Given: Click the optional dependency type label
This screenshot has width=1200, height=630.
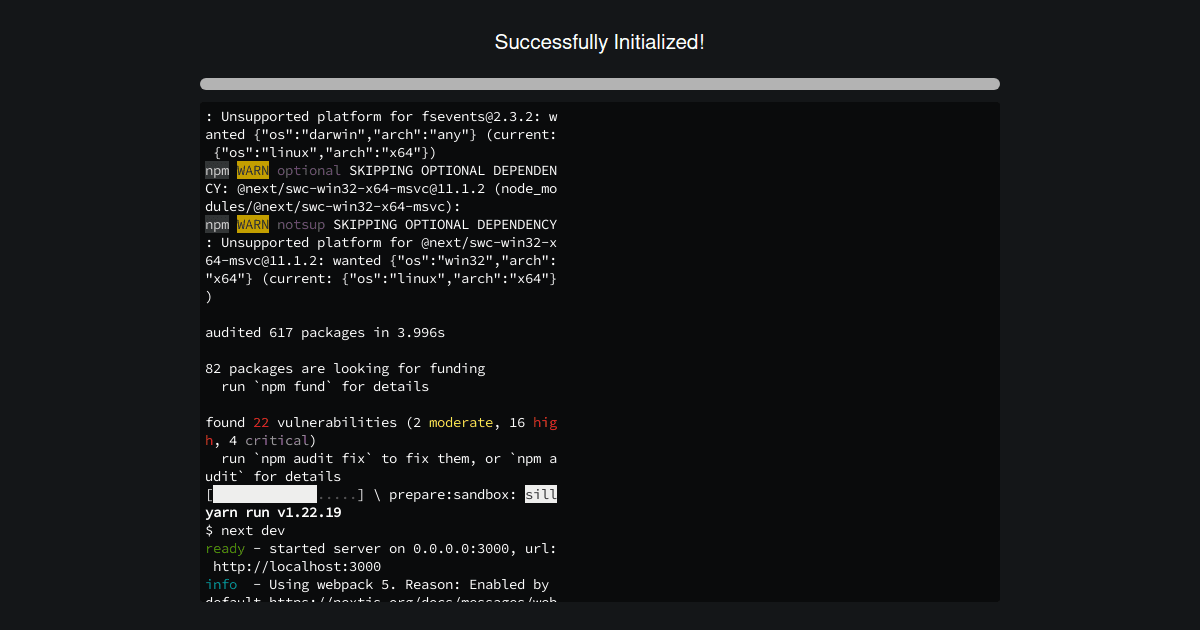Looking at the screenshot, I should (309, 170).
